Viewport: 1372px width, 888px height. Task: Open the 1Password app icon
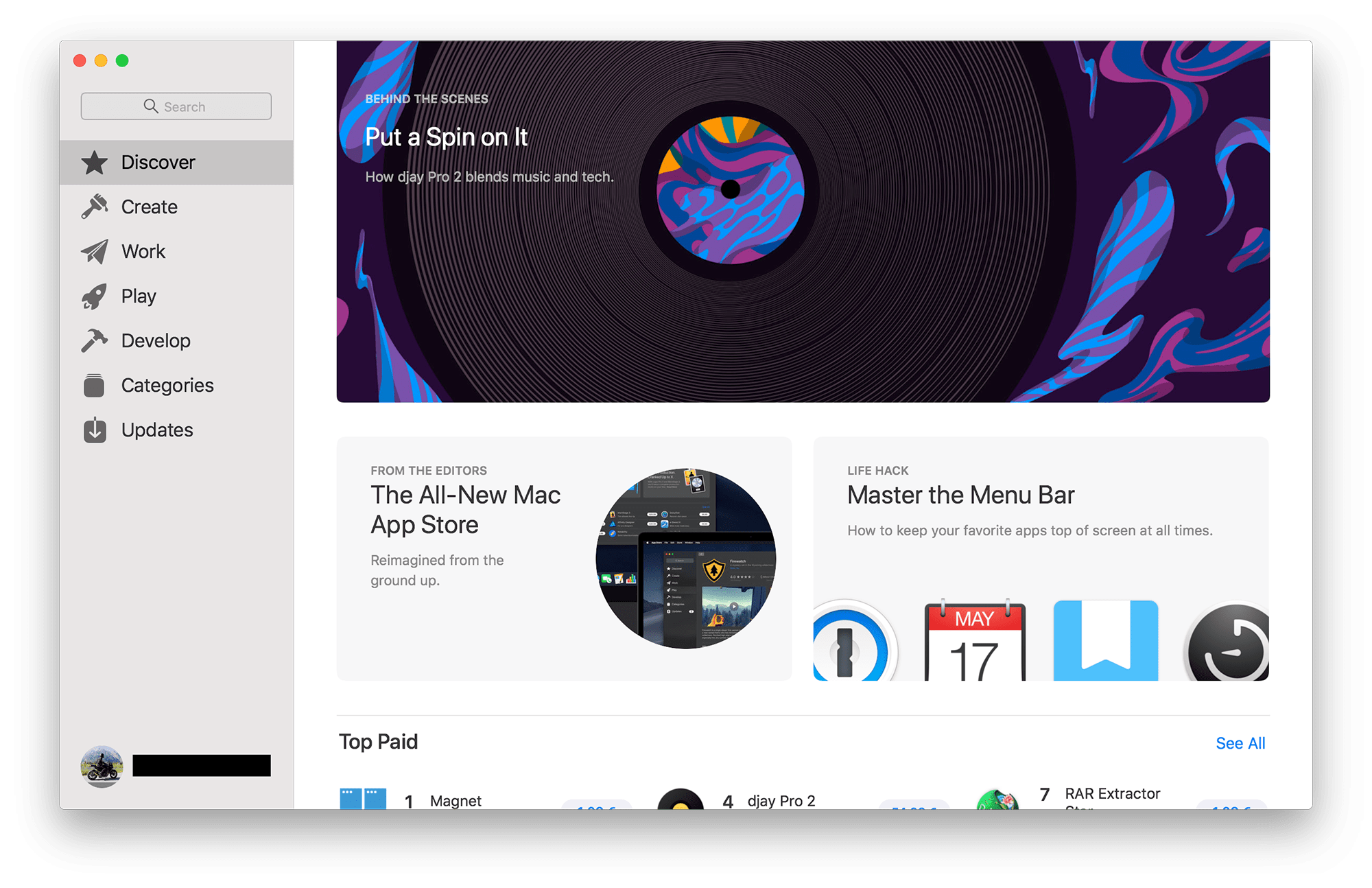851,644
